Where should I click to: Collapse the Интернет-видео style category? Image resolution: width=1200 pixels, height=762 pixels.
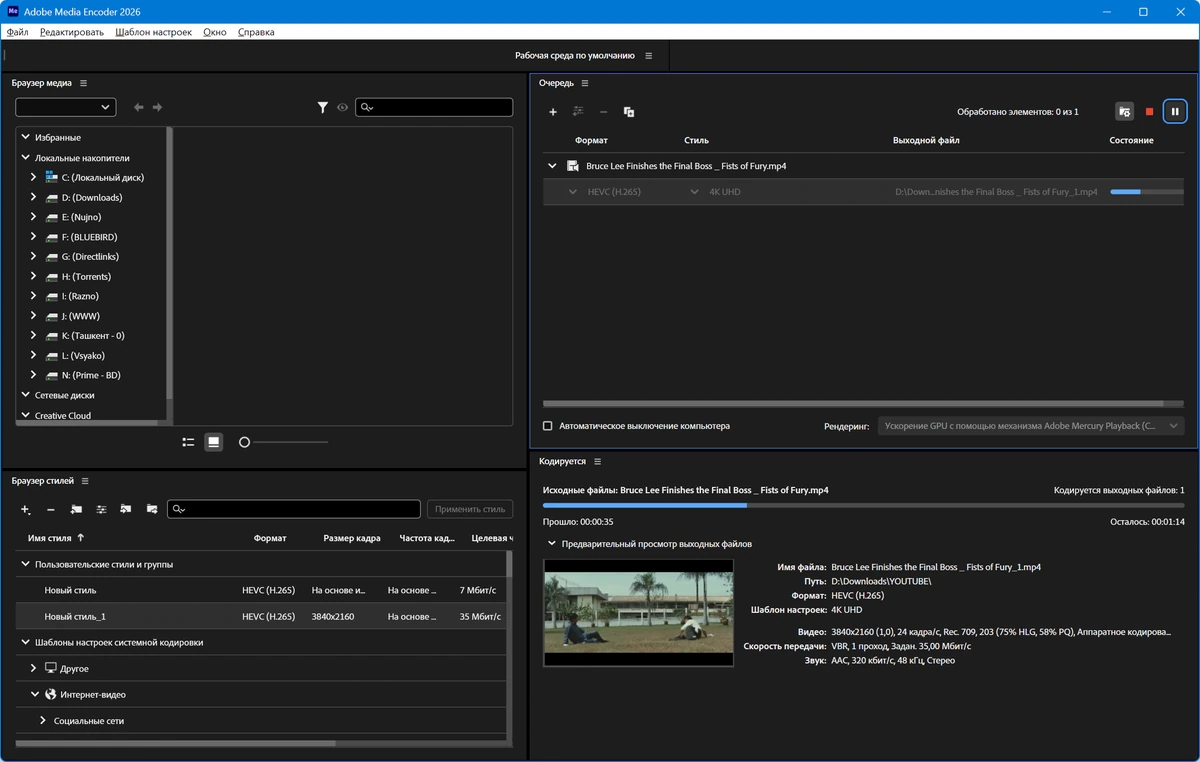[x=33, y=694]
